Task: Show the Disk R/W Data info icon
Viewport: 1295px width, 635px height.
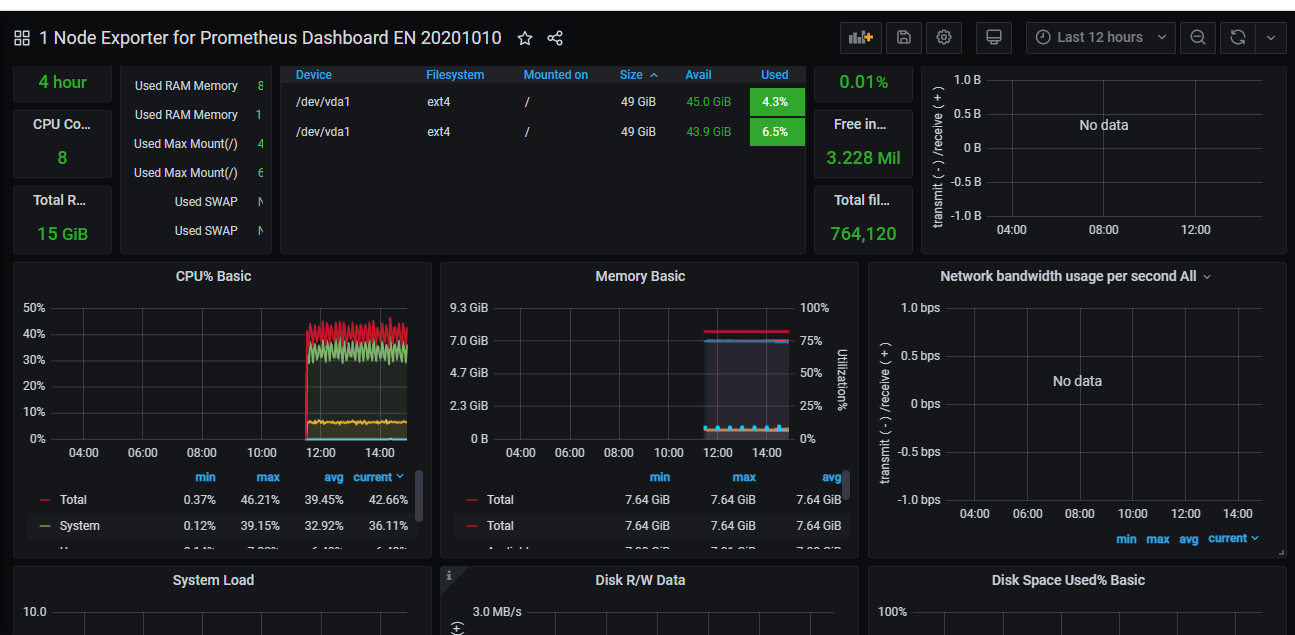Action: point(450,575)
